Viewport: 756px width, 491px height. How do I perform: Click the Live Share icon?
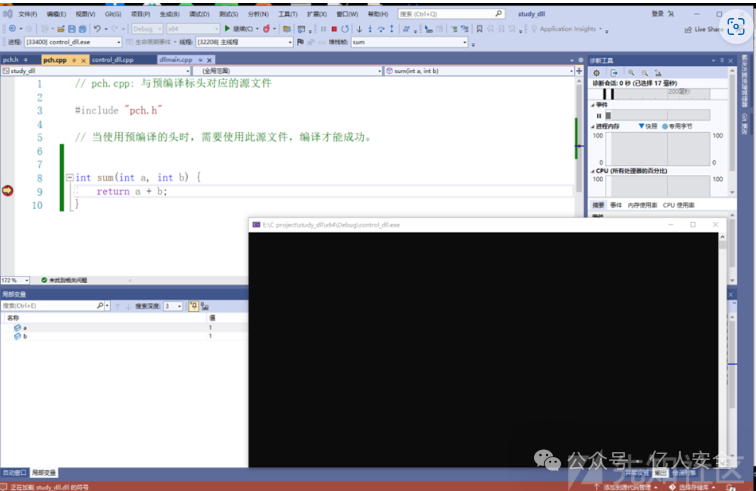700,29
